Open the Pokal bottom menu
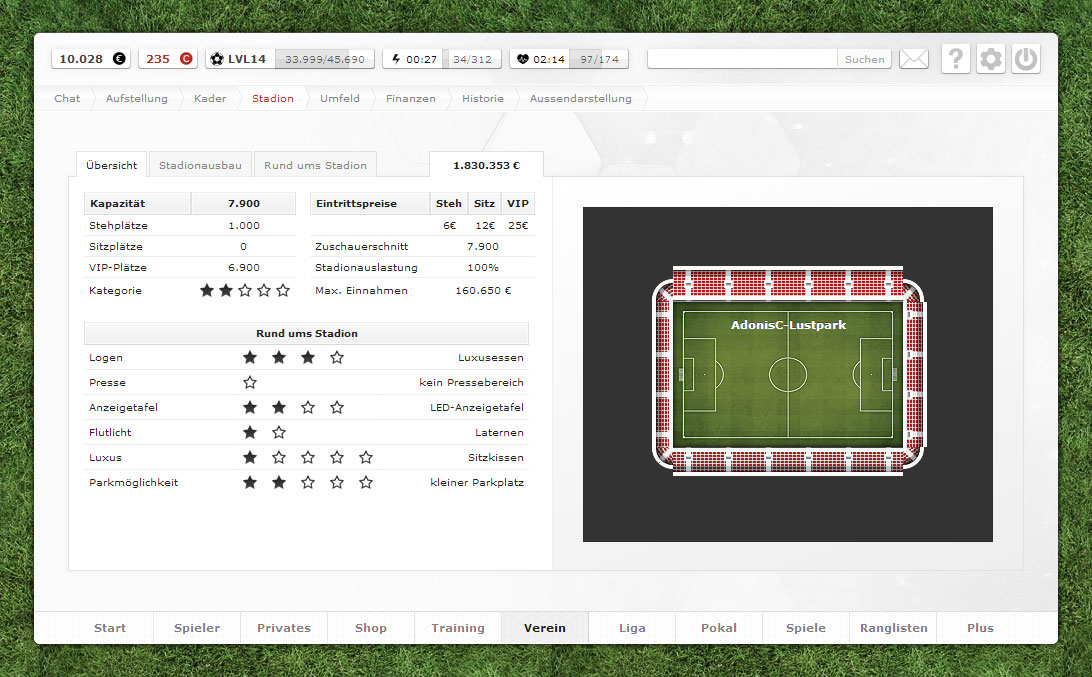1092x677 pixels. 719,628
